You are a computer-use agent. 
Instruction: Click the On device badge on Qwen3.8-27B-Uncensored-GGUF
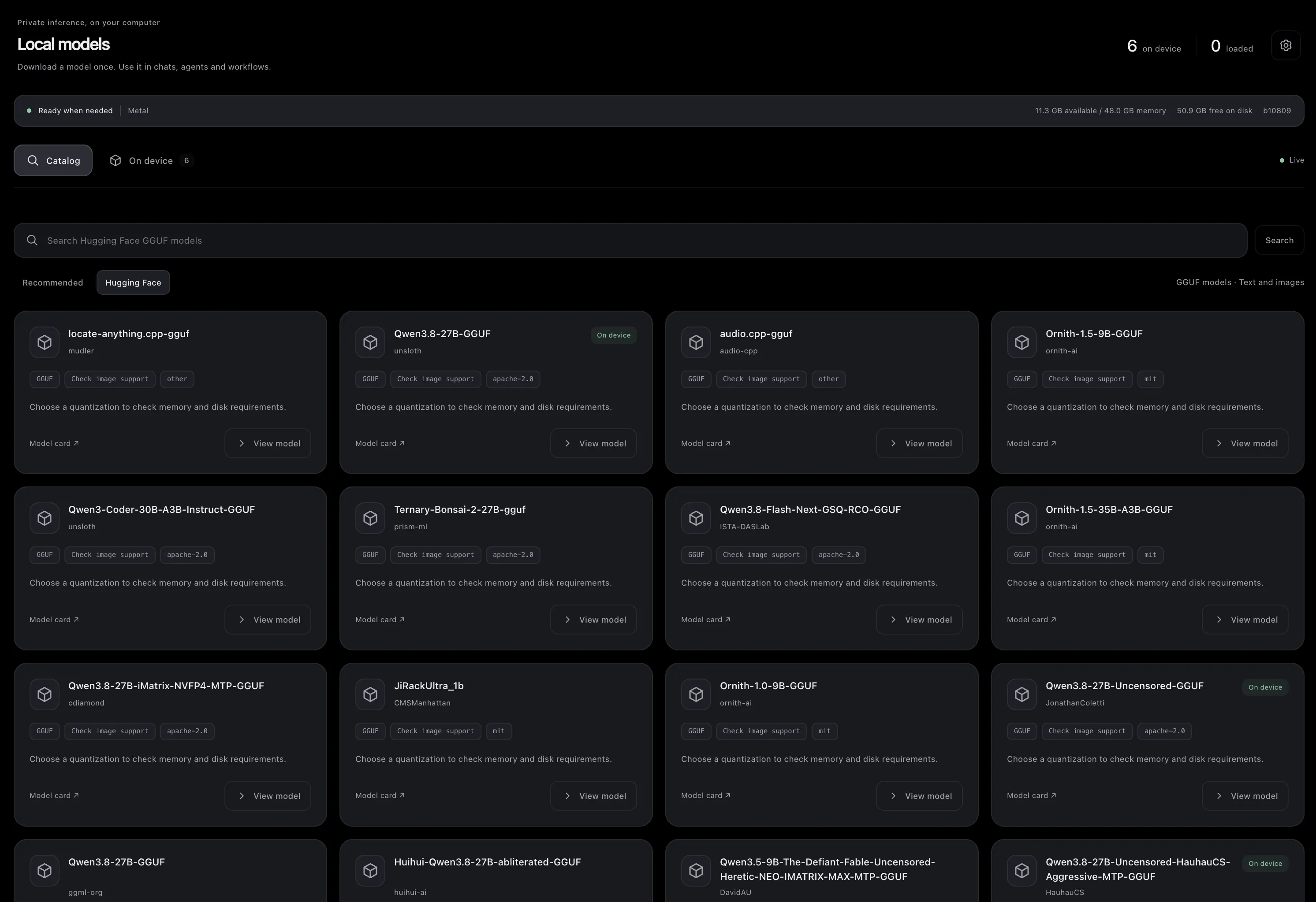click(1265, 687)
